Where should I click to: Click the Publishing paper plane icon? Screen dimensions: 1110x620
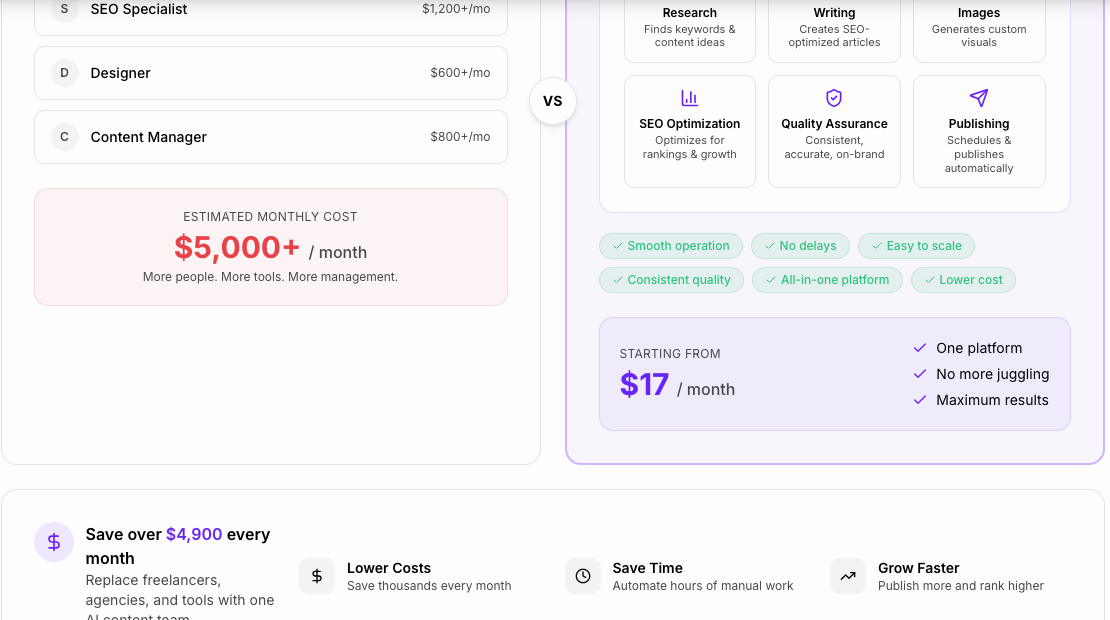[x=979, y=98]
